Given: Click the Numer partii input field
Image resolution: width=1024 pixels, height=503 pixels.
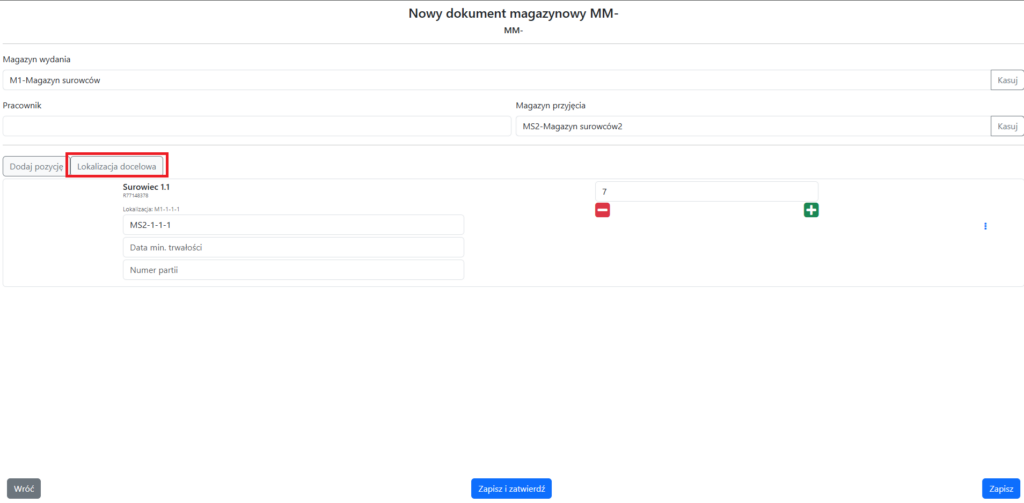Looking at the screenshot, I should (x=293, y=270).
